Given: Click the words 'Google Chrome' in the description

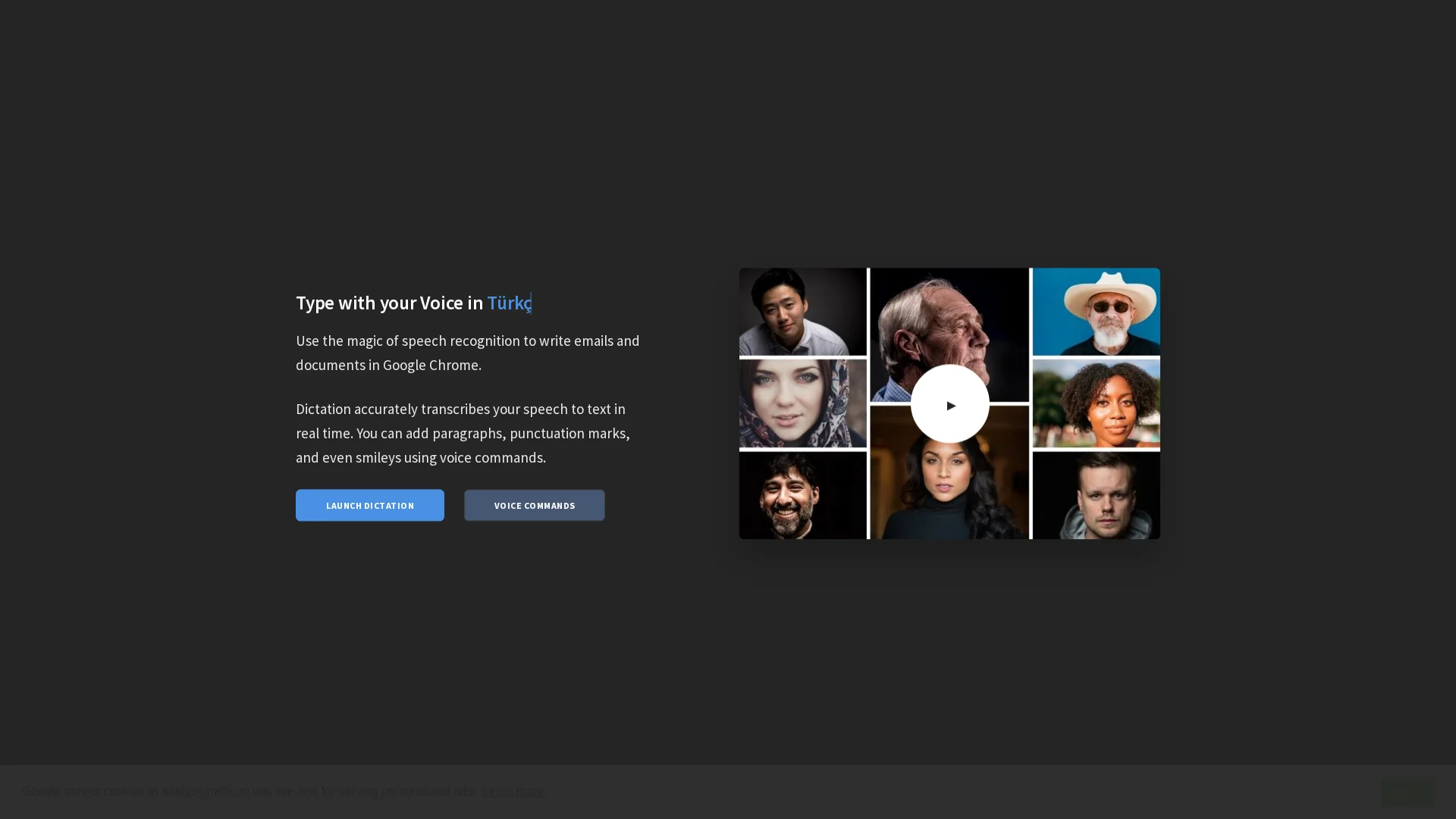Looking at the screenshot, I should (x=430, y=366).
